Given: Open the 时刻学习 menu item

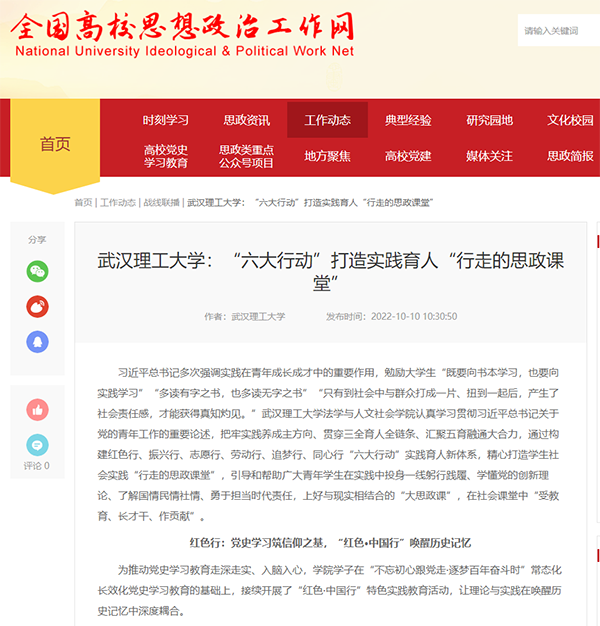Looking at the screenshot, I should point(165,120).
